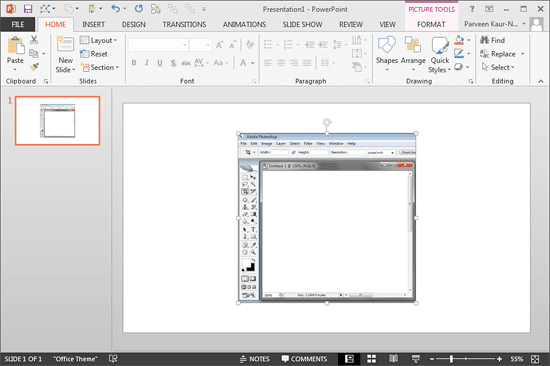Open the Font Color dropdown arrow
This screenshot has height=366, width=550.
253,63
